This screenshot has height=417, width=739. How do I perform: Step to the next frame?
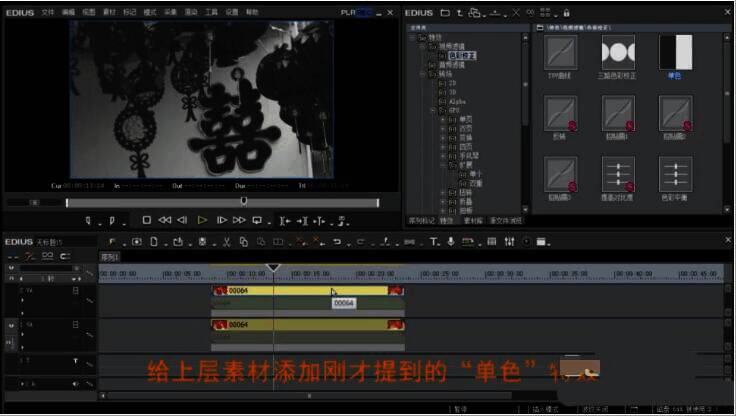pyautogui.click(x=222, y=220)
